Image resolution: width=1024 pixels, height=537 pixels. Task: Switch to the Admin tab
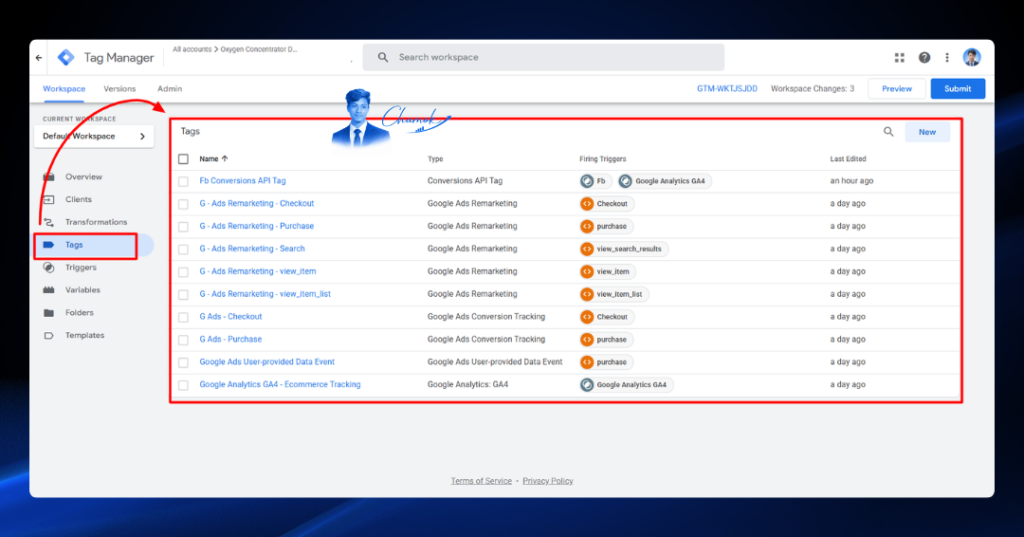point(170,89)
